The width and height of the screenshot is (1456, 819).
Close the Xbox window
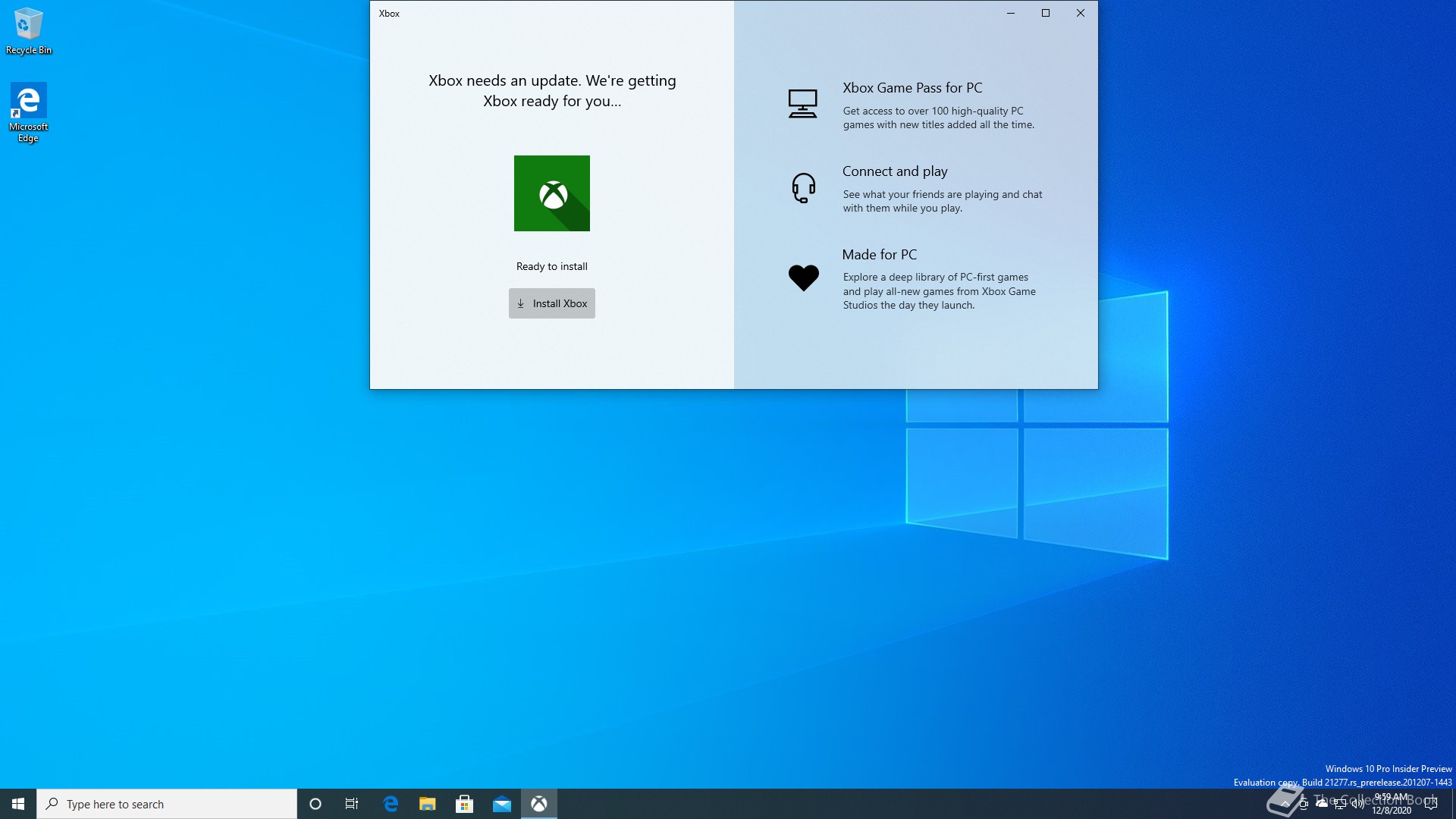coord(1080,13)
